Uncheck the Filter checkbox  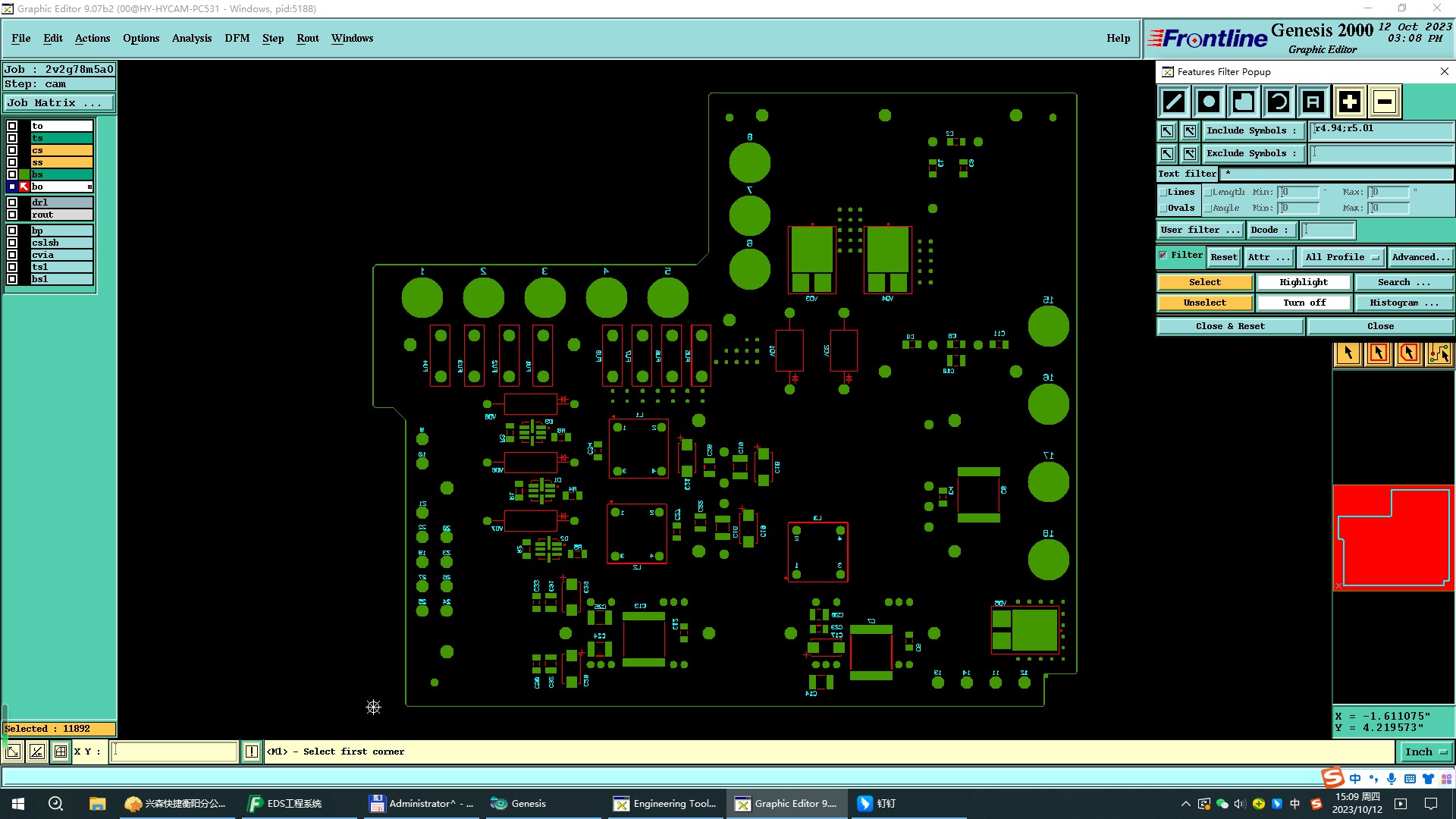pos(1163,256)
